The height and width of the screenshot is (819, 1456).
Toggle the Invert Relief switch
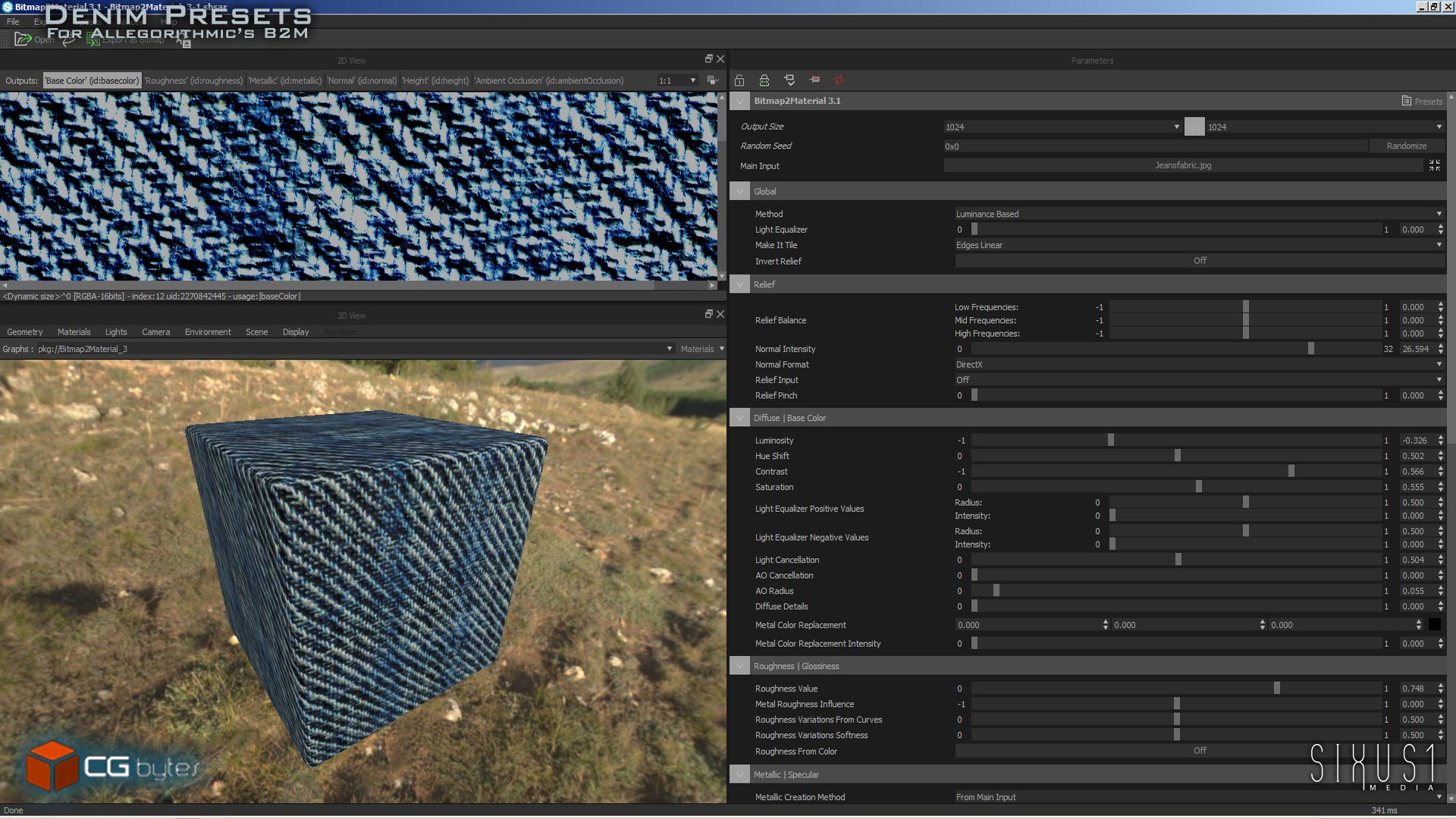tap(1200, 261)
